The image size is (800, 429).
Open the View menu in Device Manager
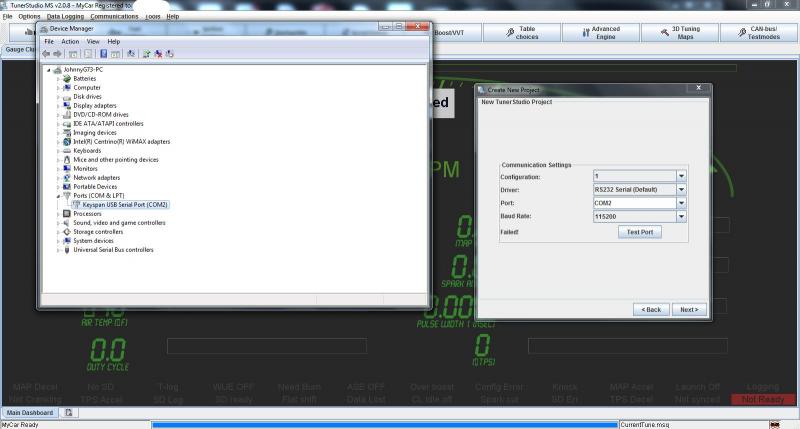coord(93,41)
